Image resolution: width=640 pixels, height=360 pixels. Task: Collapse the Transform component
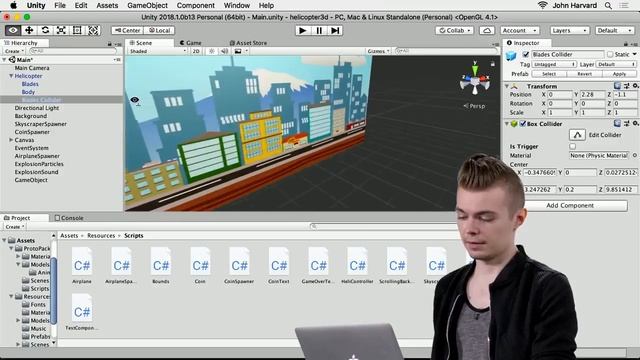click(x=507, y=86)
